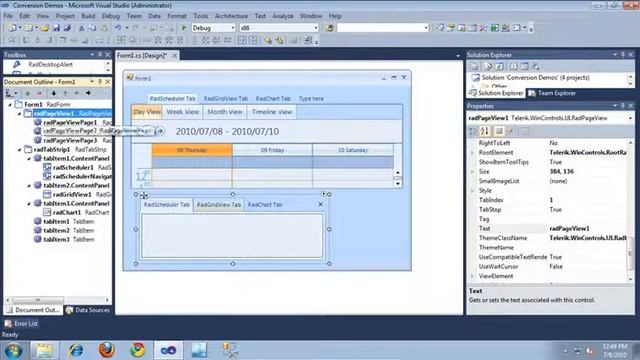Click the Visual Studio taskbar icon

point(168,350)
